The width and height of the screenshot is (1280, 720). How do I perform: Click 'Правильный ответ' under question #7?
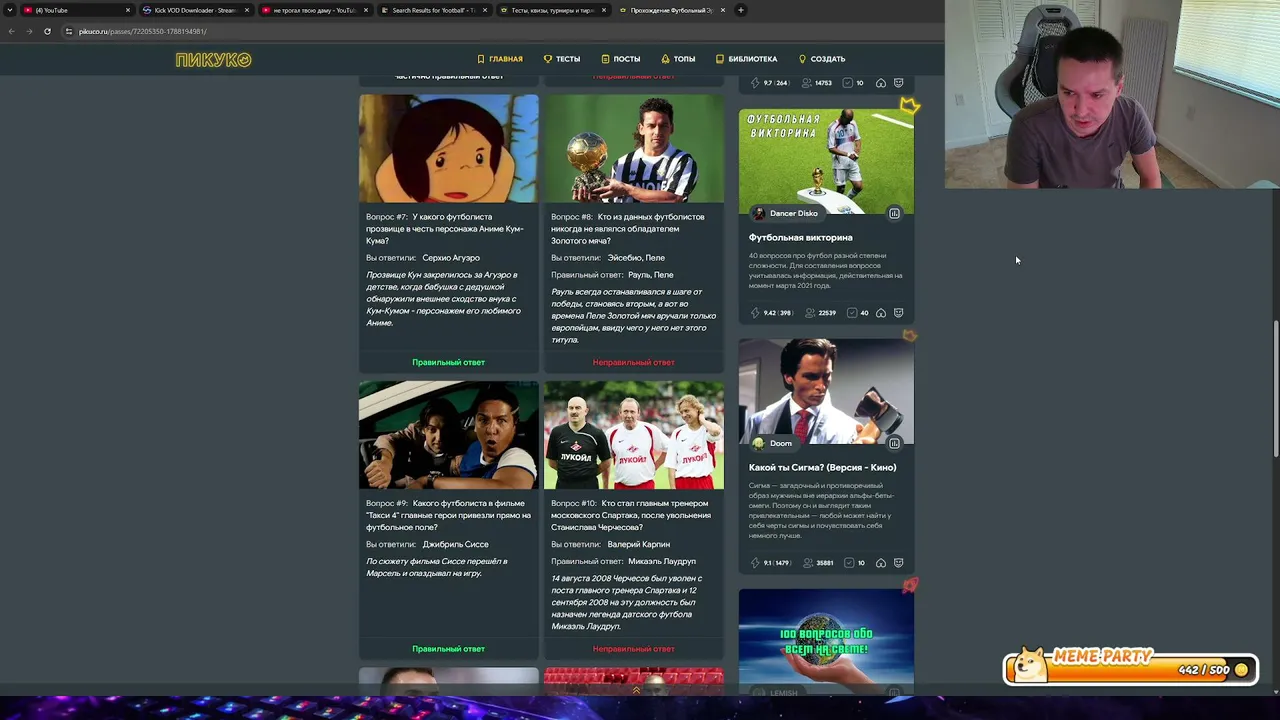pos(448,362)
